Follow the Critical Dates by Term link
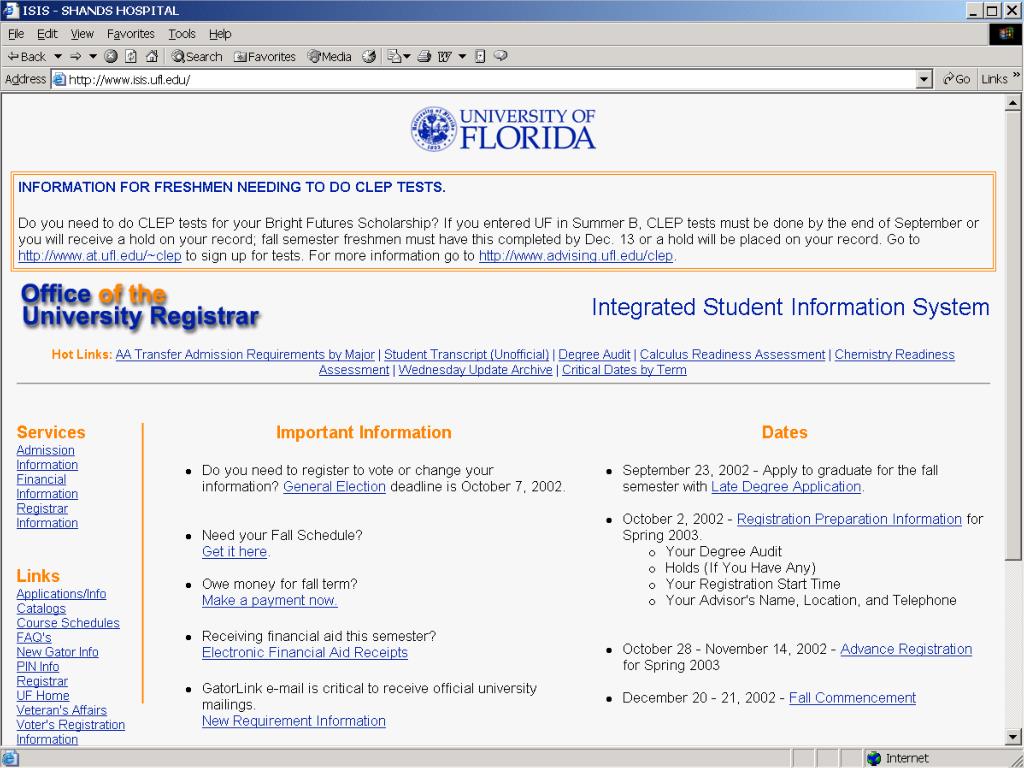Viewport: 1024px width, 768px height. click(x=624, y=370)
